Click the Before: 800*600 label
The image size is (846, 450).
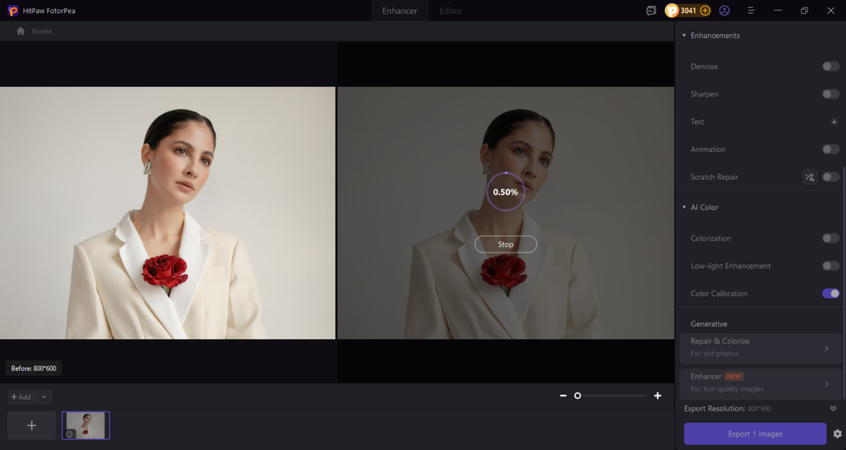pyautogui.click(x=33, y=369)
